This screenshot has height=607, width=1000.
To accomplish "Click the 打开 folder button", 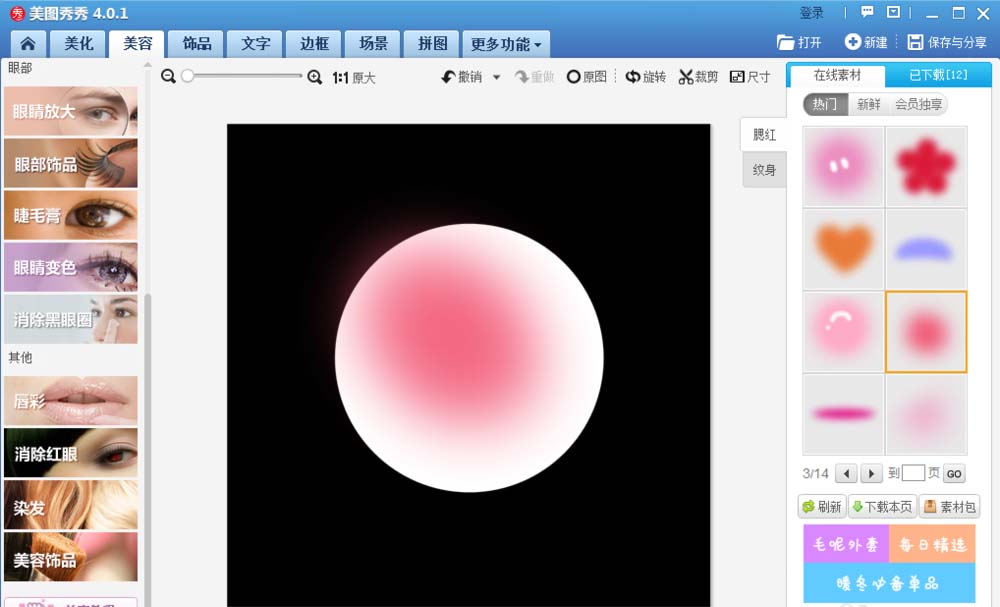I will [x=799, y=43].
